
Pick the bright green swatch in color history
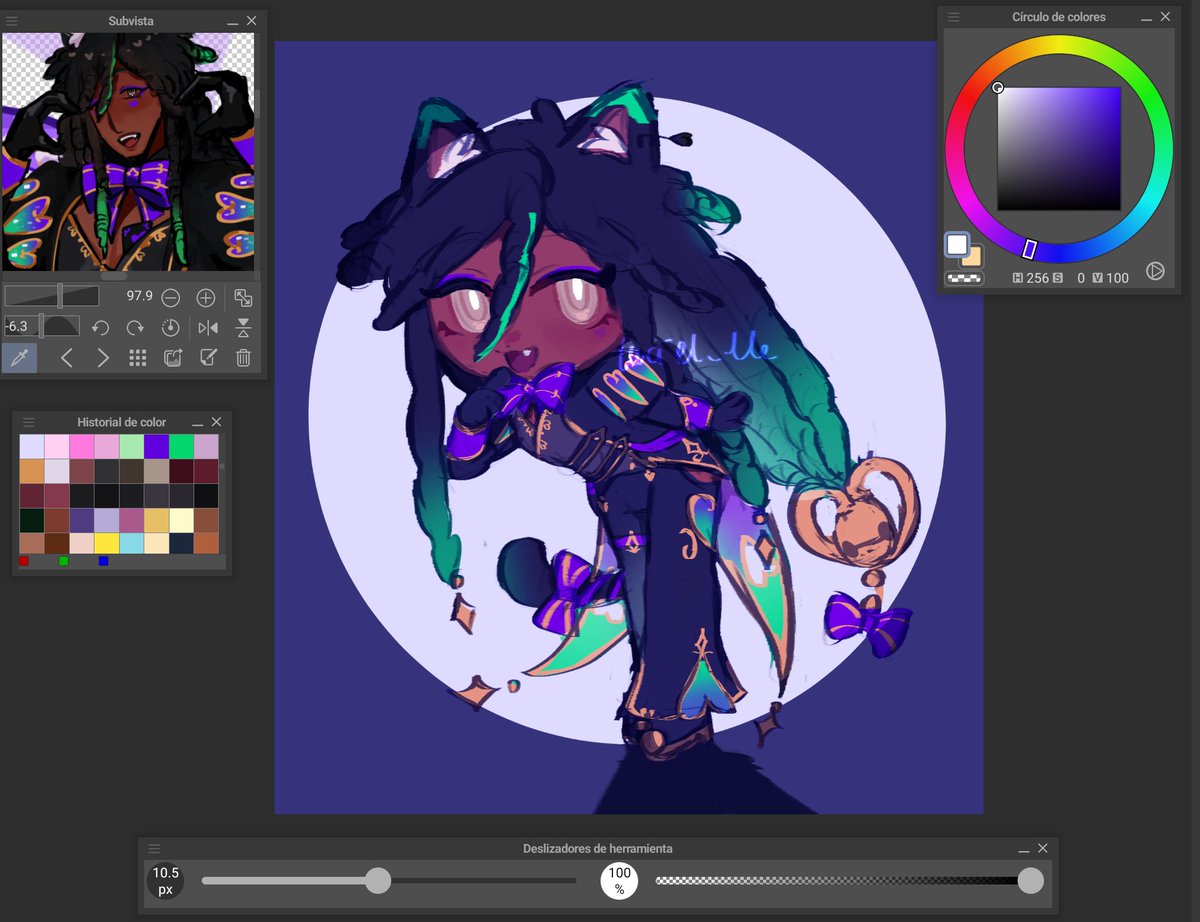(181, 446)
